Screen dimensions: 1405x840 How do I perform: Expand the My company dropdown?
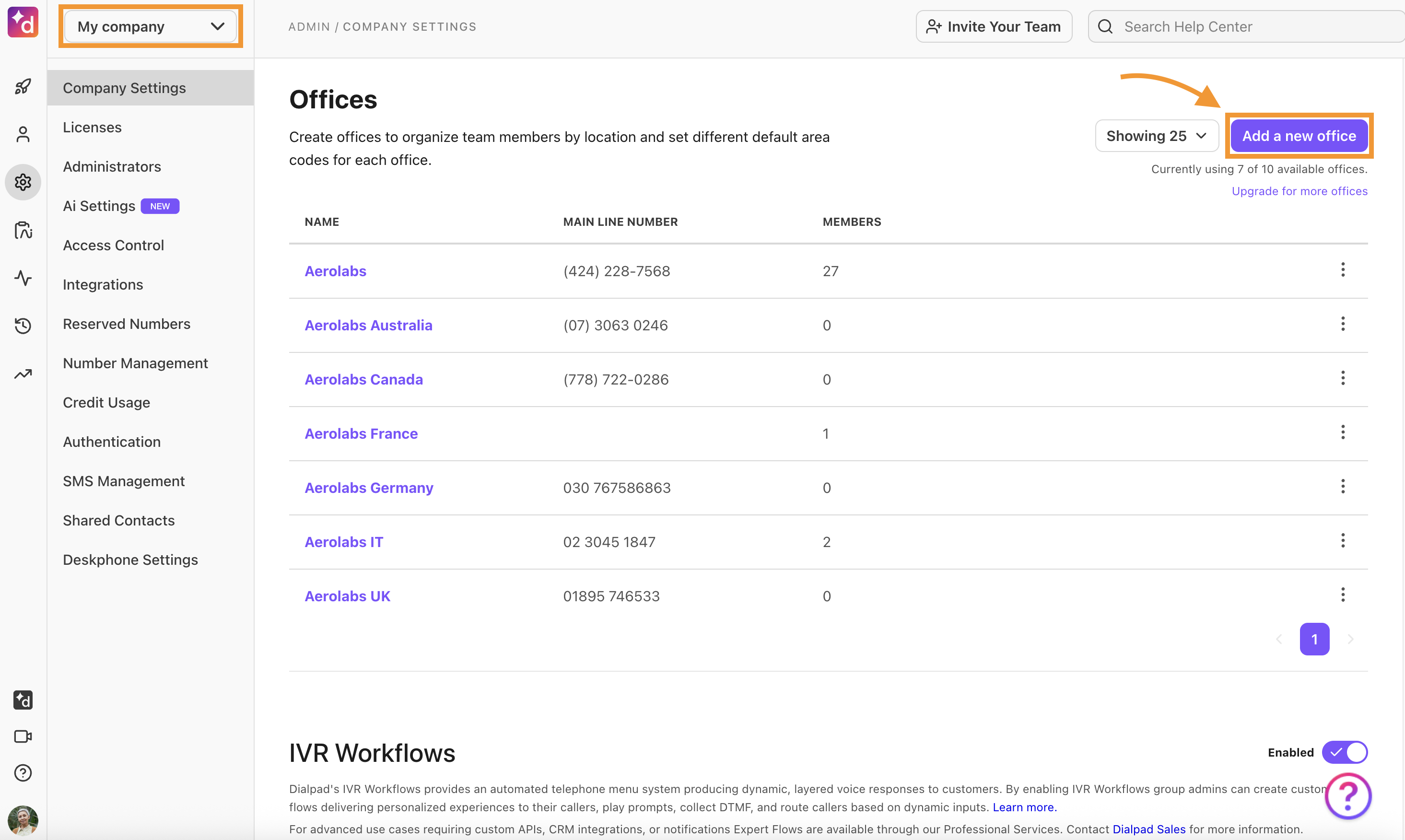tap(151, 26)
